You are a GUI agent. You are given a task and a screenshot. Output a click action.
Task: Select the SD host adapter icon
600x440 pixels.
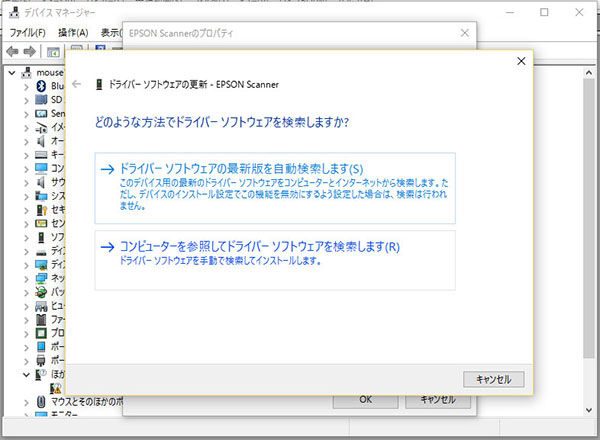point(41,100)
